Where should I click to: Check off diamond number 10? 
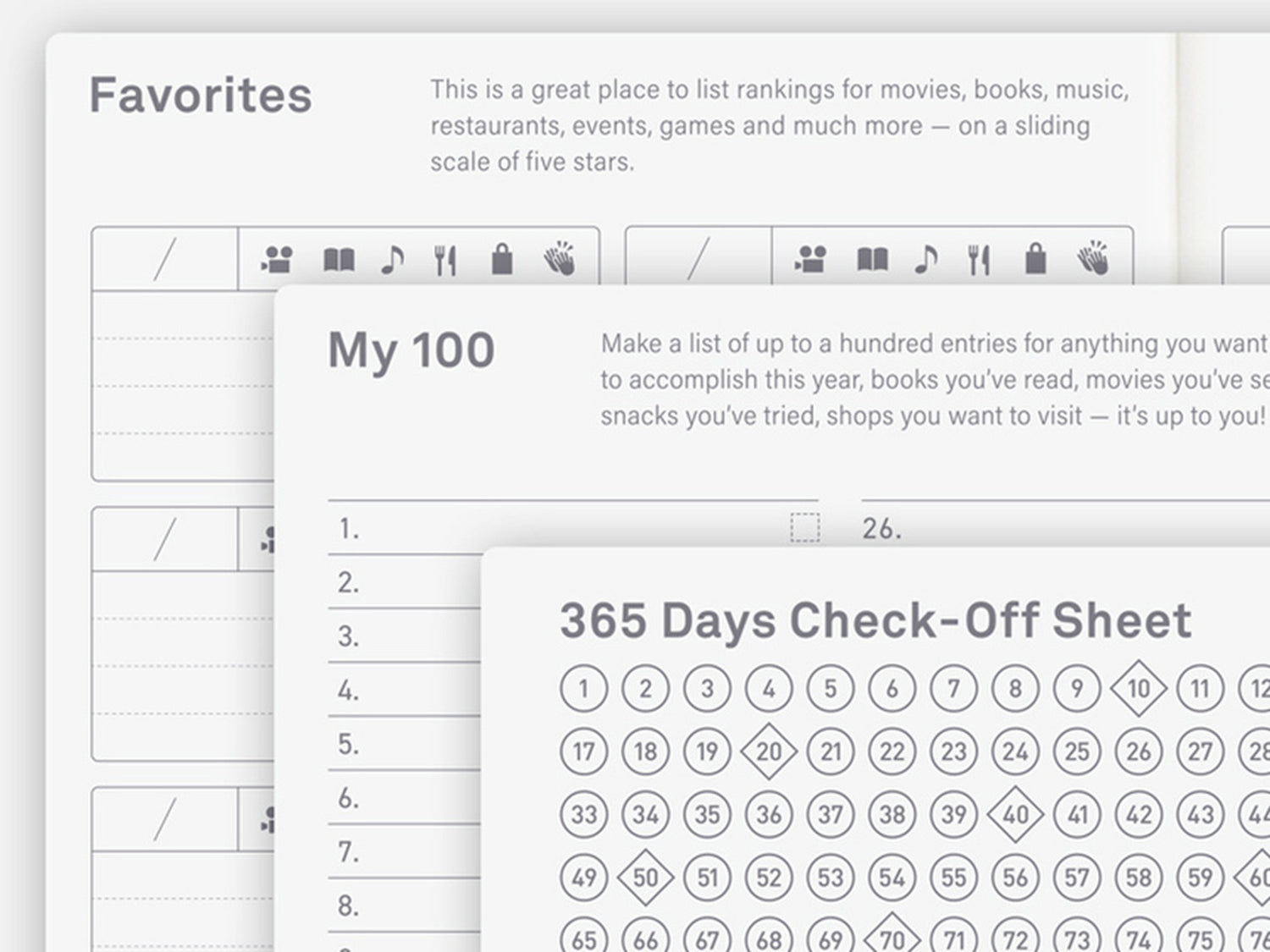(x=1138, y=688)
